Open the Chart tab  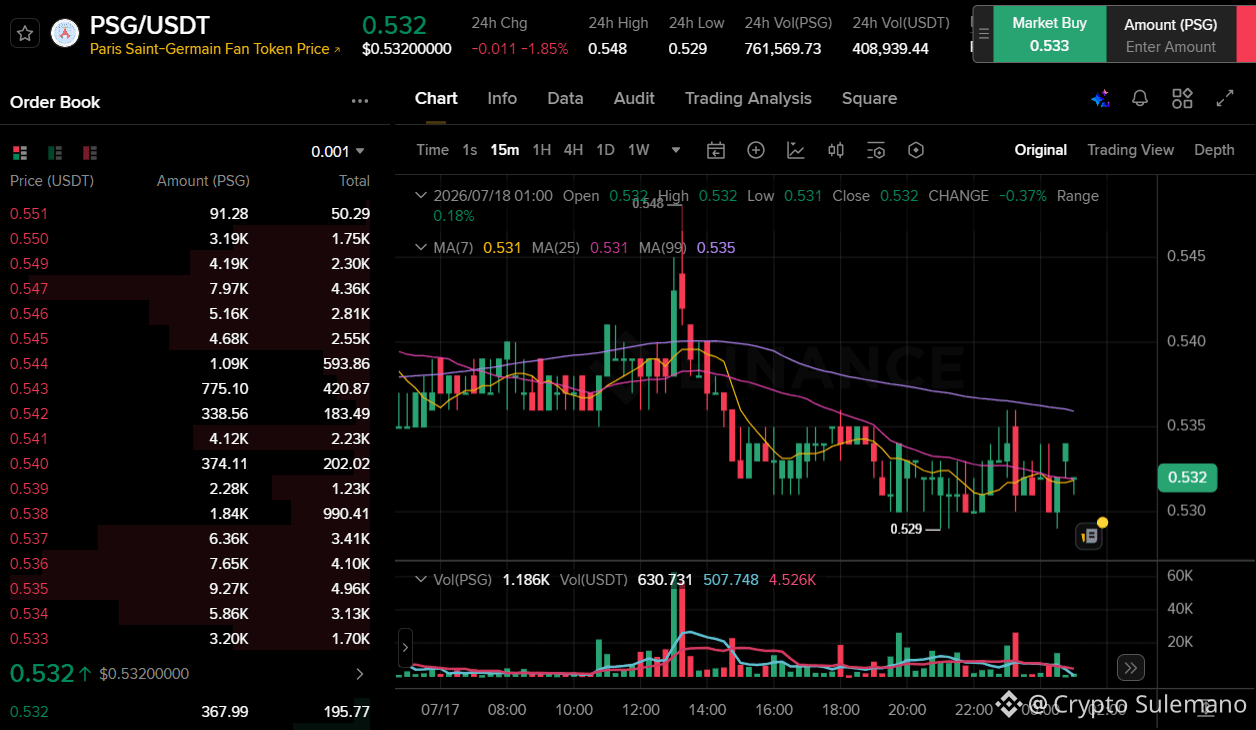436,98
